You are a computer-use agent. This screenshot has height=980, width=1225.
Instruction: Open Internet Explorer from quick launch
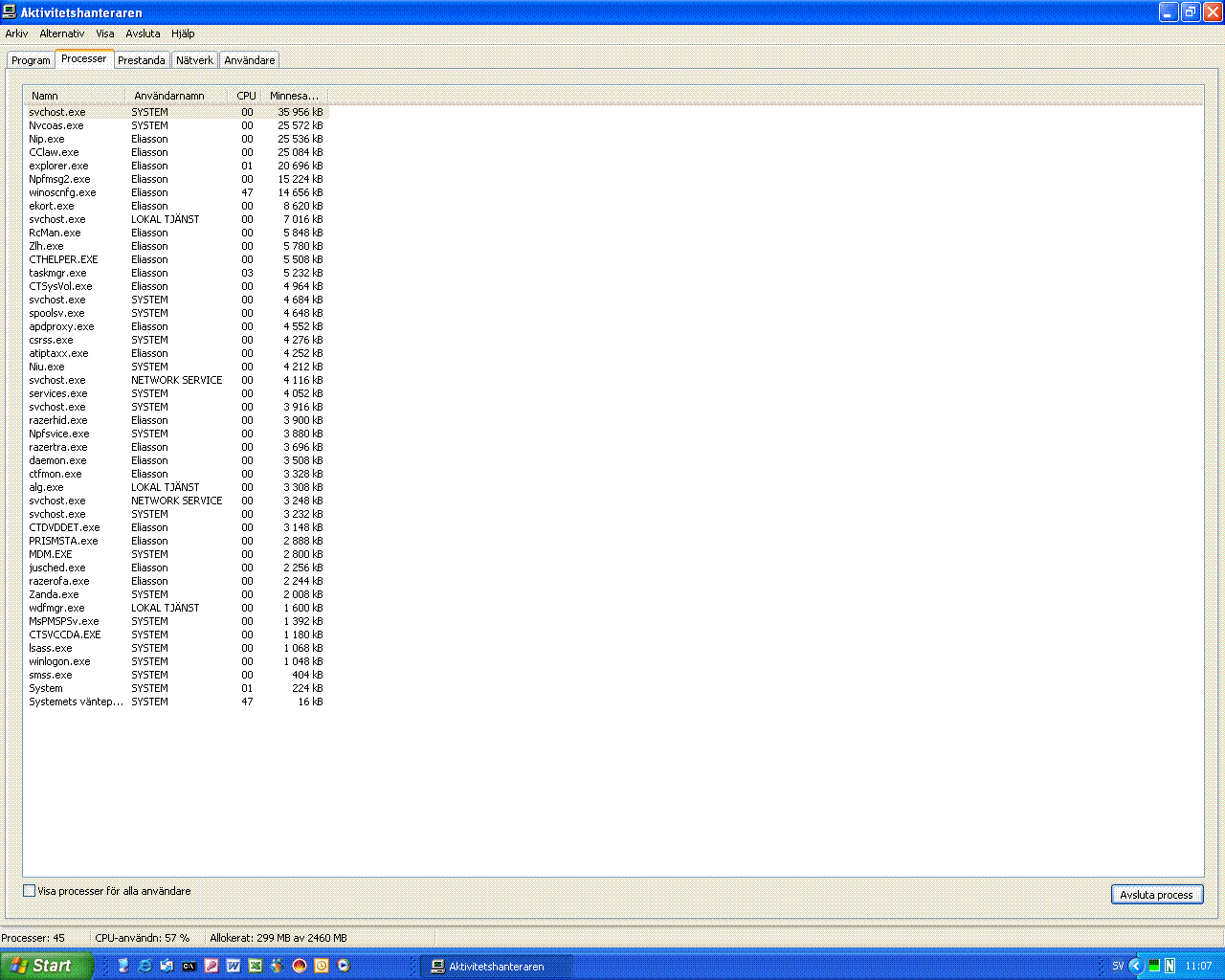click(145, 966)
